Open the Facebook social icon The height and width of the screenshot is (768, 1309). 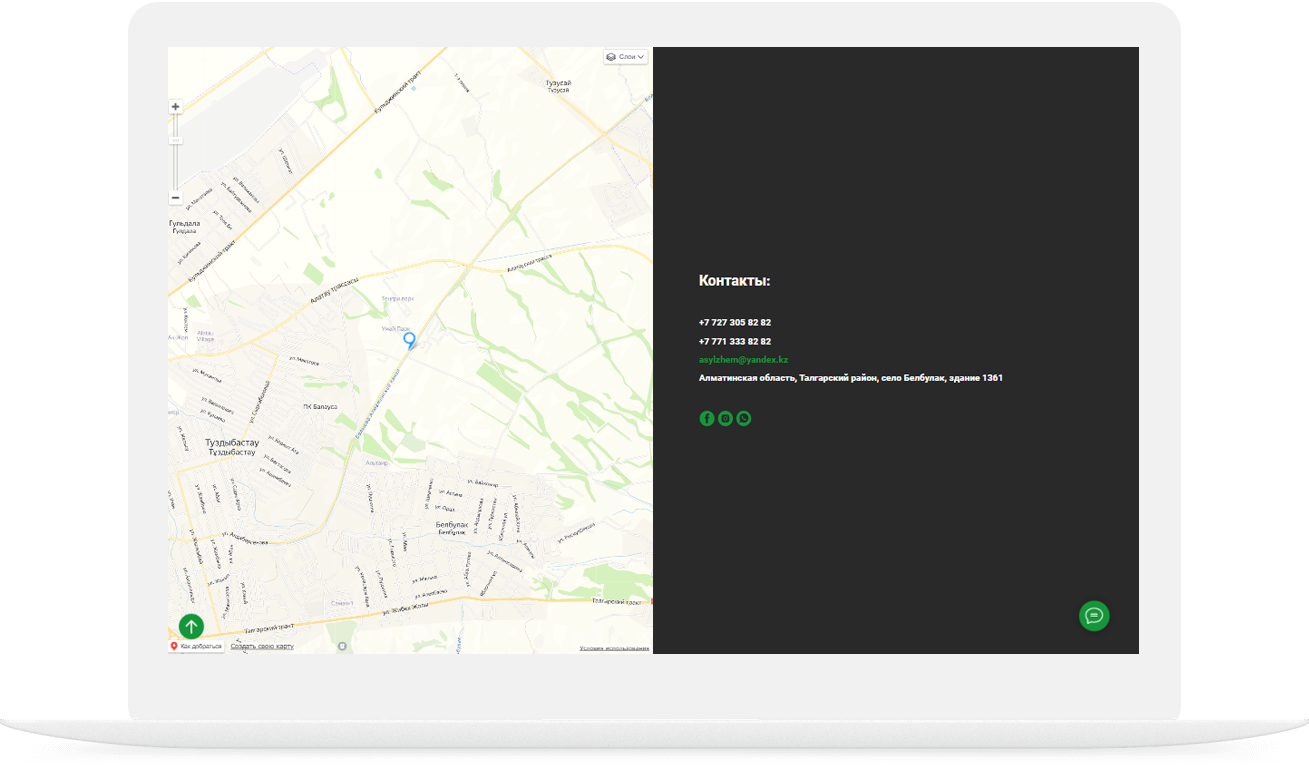(707, 419)
